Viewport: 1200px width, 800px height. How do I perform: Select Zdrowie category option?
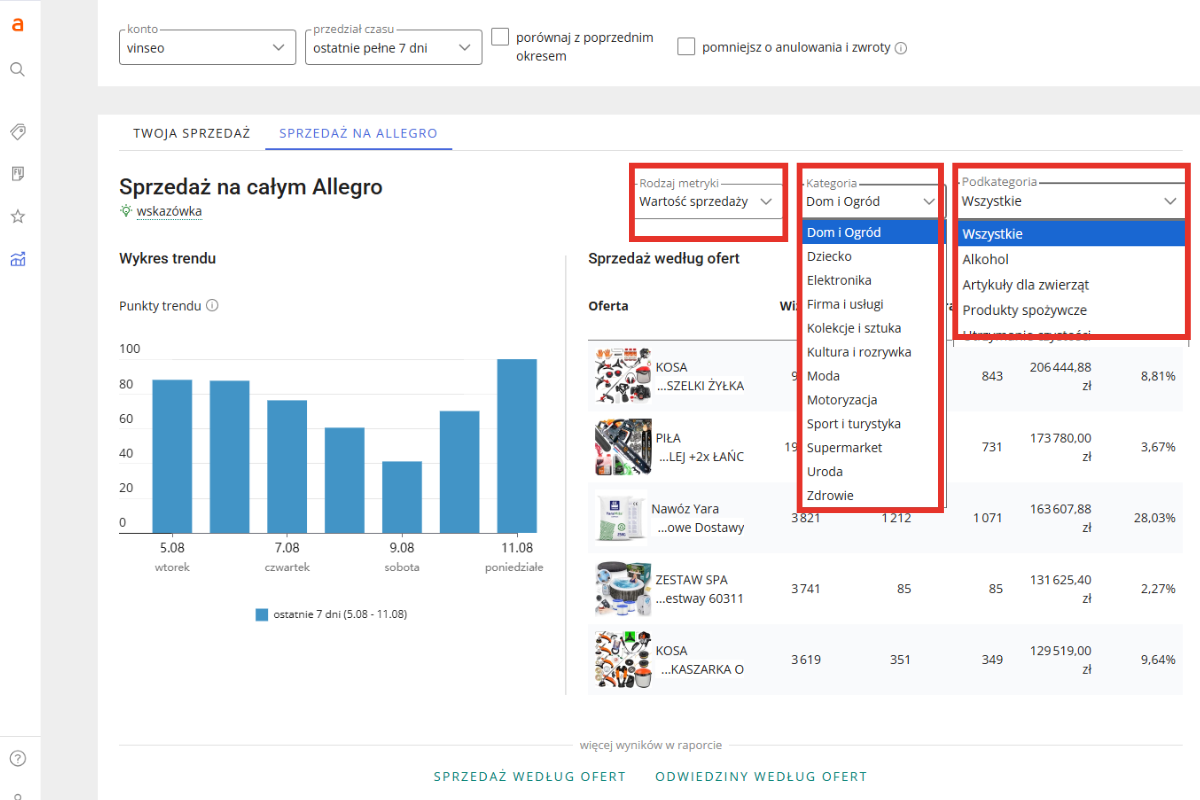(x=870, y=495)
